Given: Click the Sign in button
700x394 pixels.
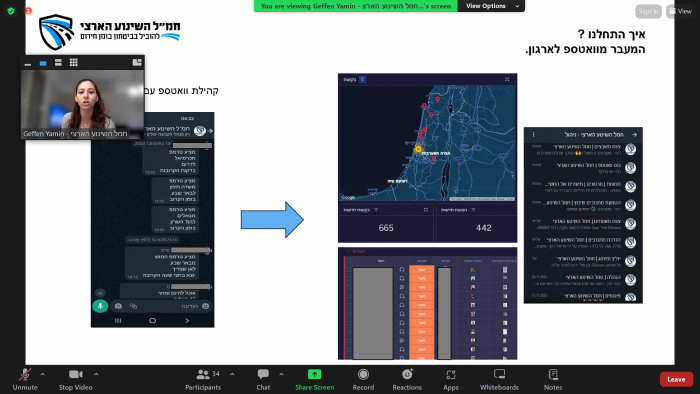Looking at the screenshot, I should click(648, 11).
